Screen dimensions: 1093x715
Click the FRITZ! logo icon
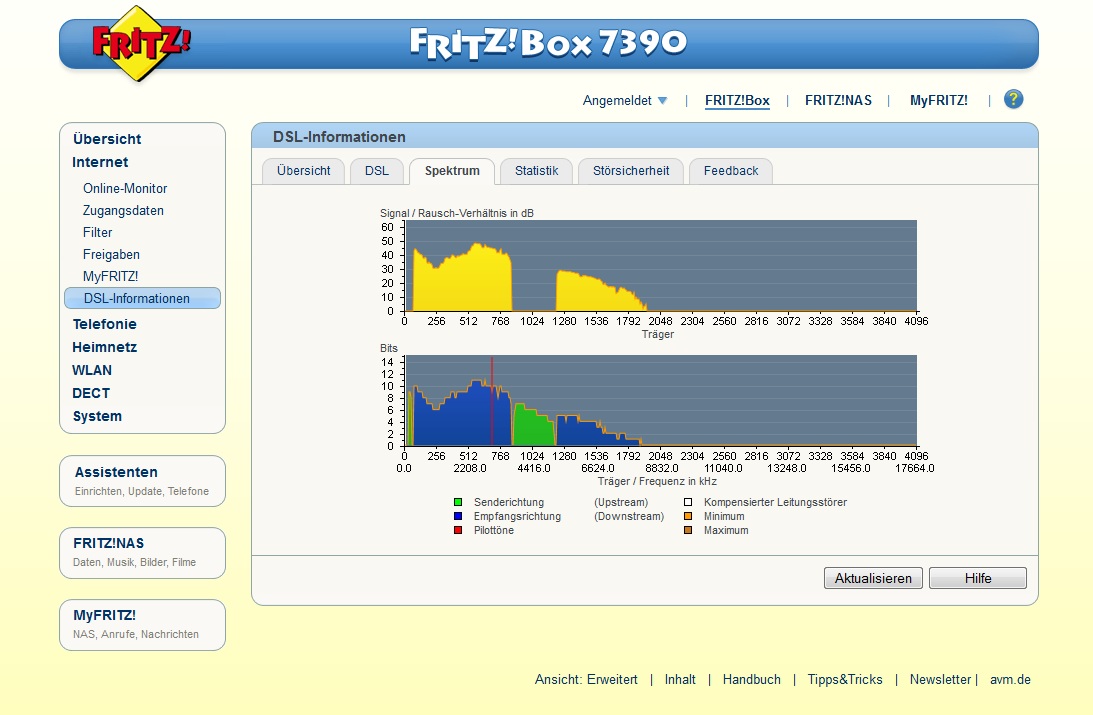tap(141, 43)
